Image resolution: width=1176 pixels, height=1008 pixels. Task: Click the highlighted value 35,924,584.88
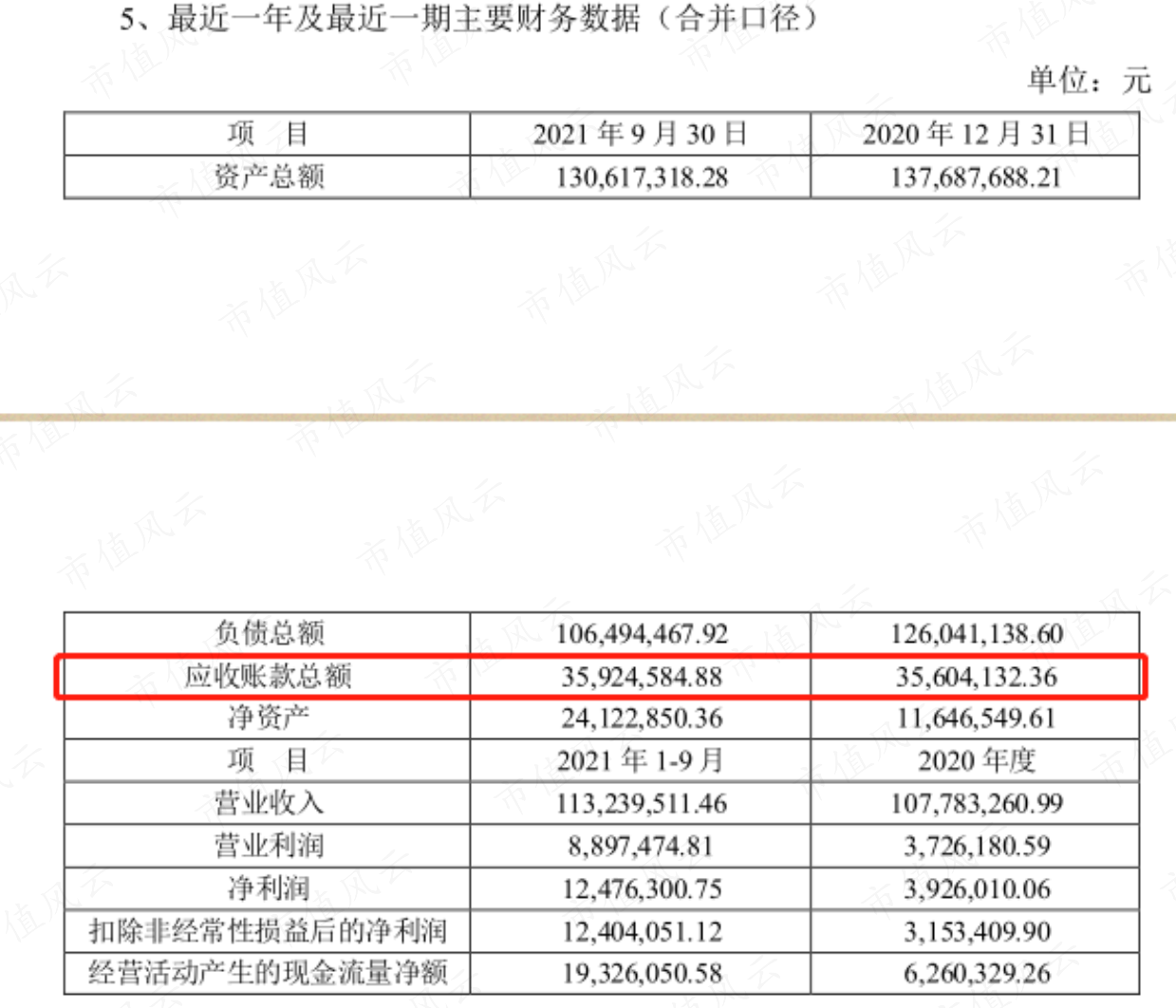point(642,677)
